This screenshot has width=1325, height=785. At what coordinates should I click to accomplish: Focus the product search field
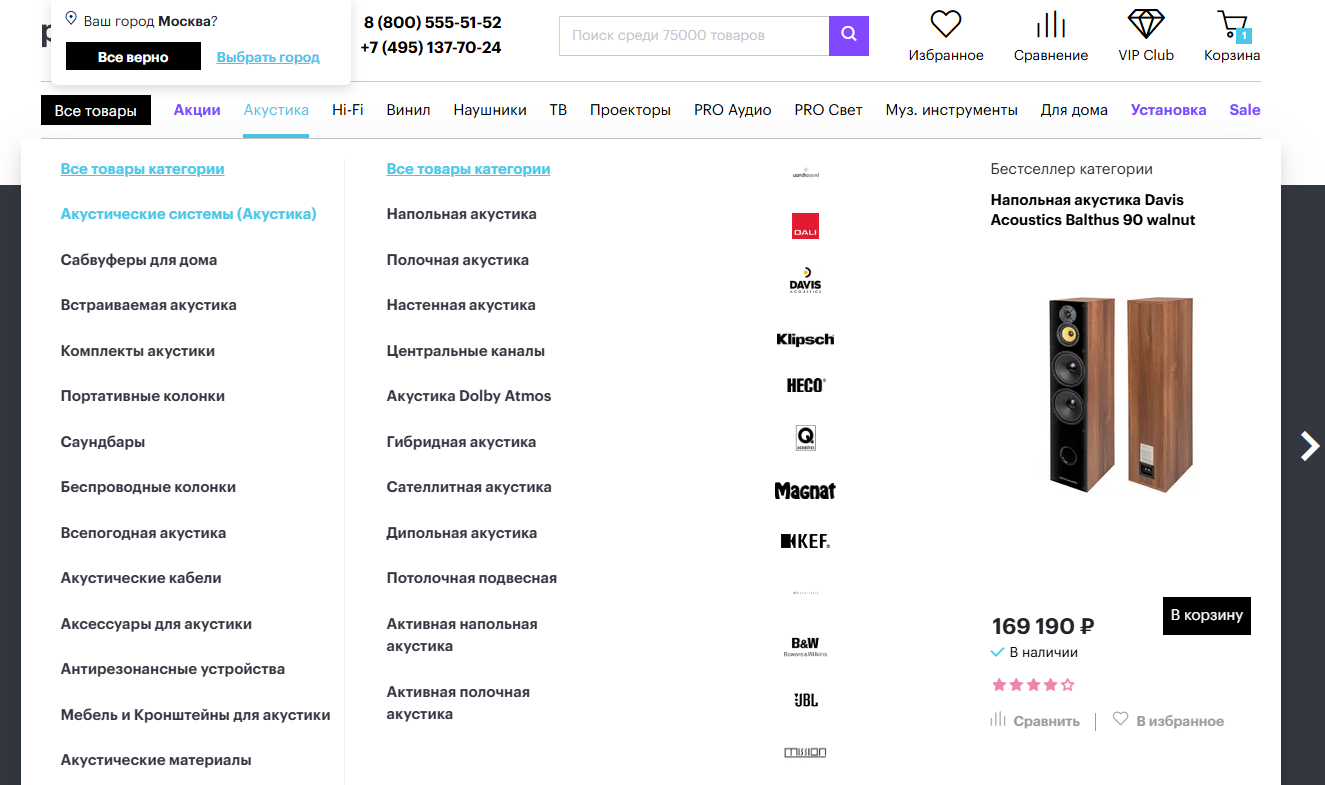(x=694, y=35)
